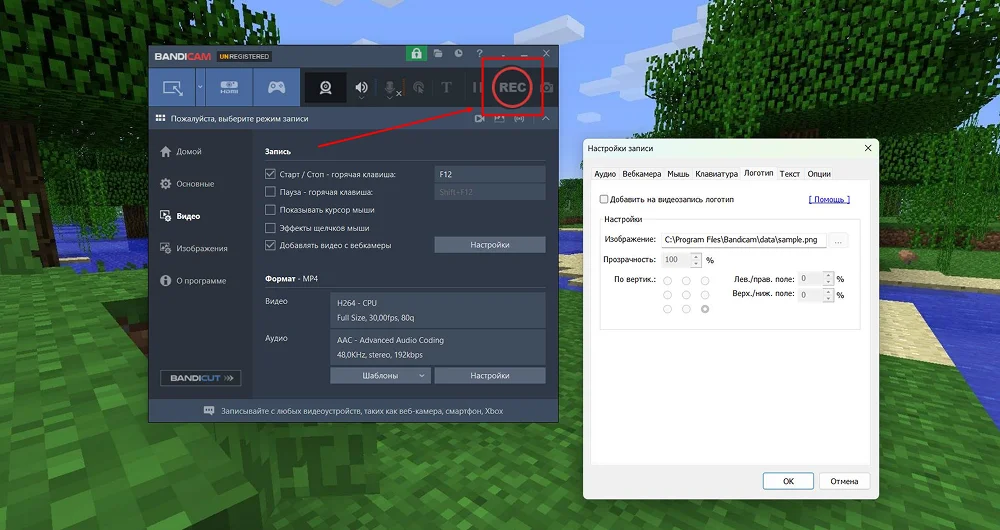The image size is (1000, 530).
Task: Select center logo position radio
Action: point(686,295)
